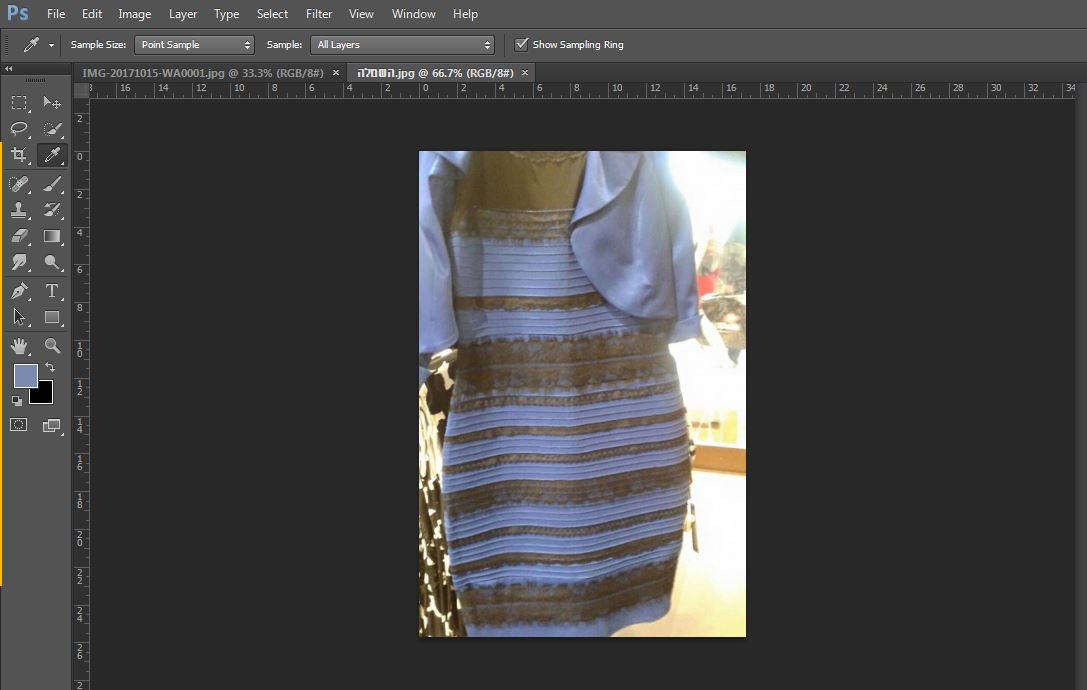Screen dimensions: 1087x690
Task: Open the Sample 'All Layers' dropdown
Action: tap(403, 45)
